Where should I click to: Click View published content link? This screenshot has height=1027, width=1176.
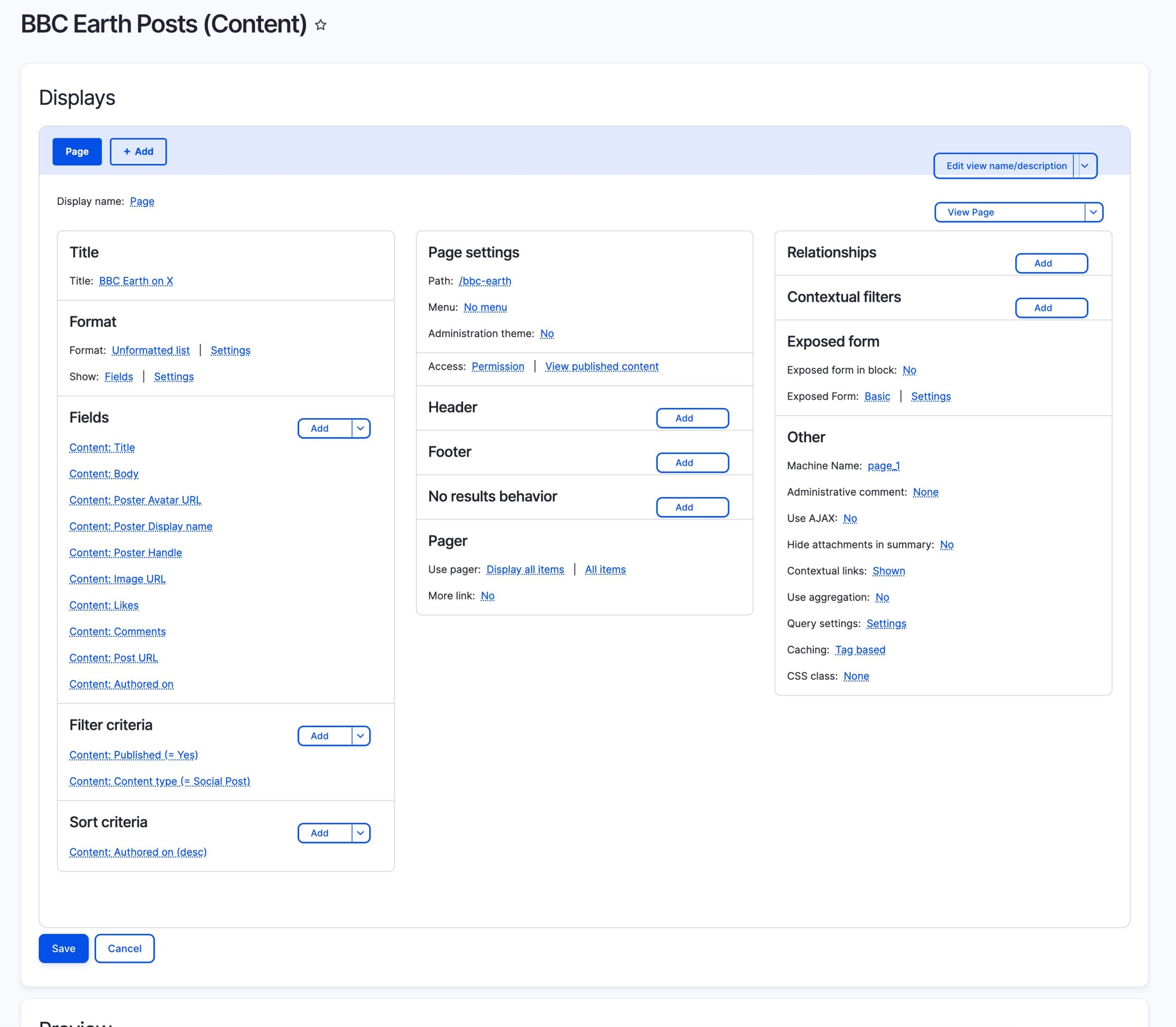602,366
